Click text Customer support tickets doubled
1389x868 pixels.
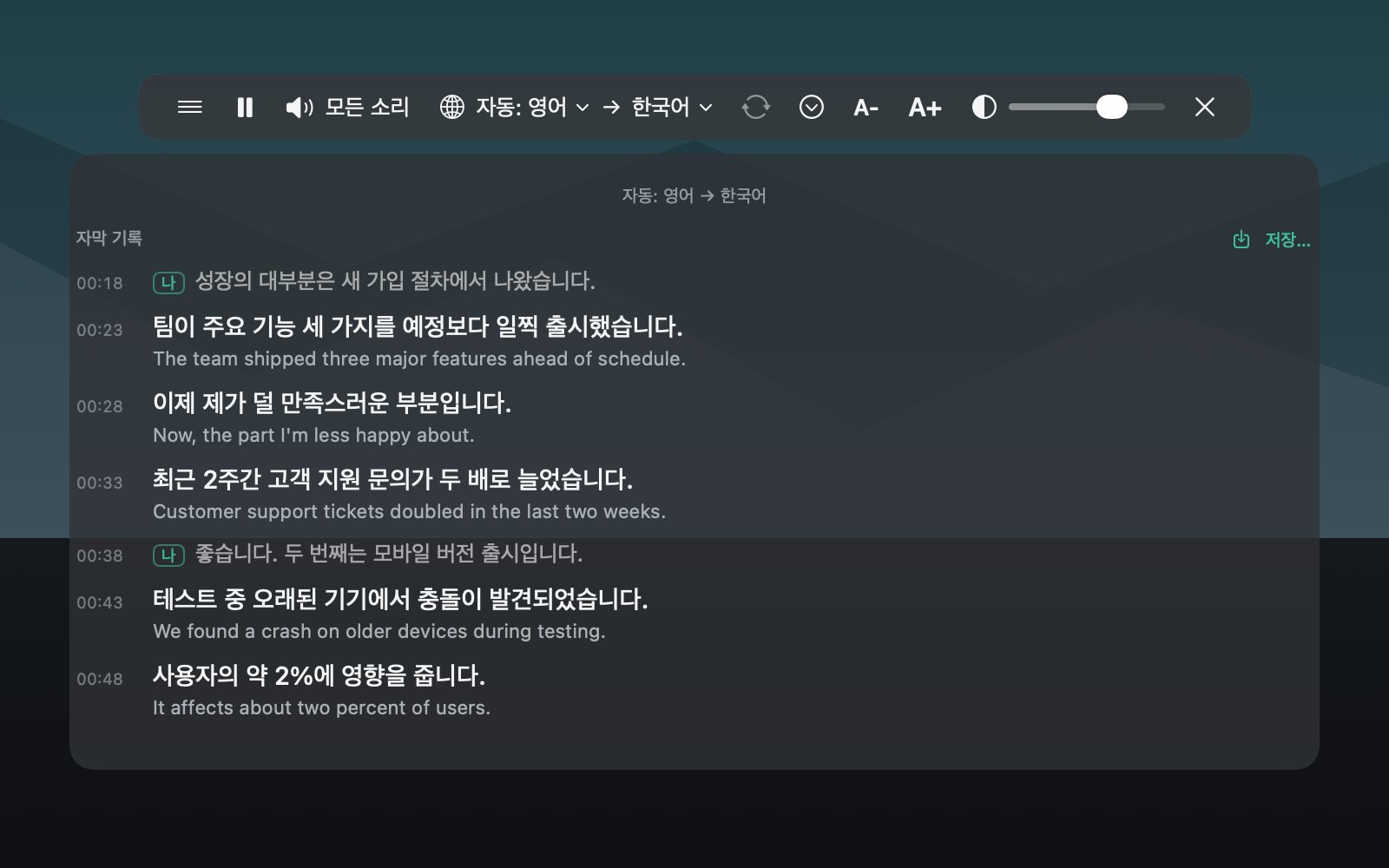click(308, 511)
